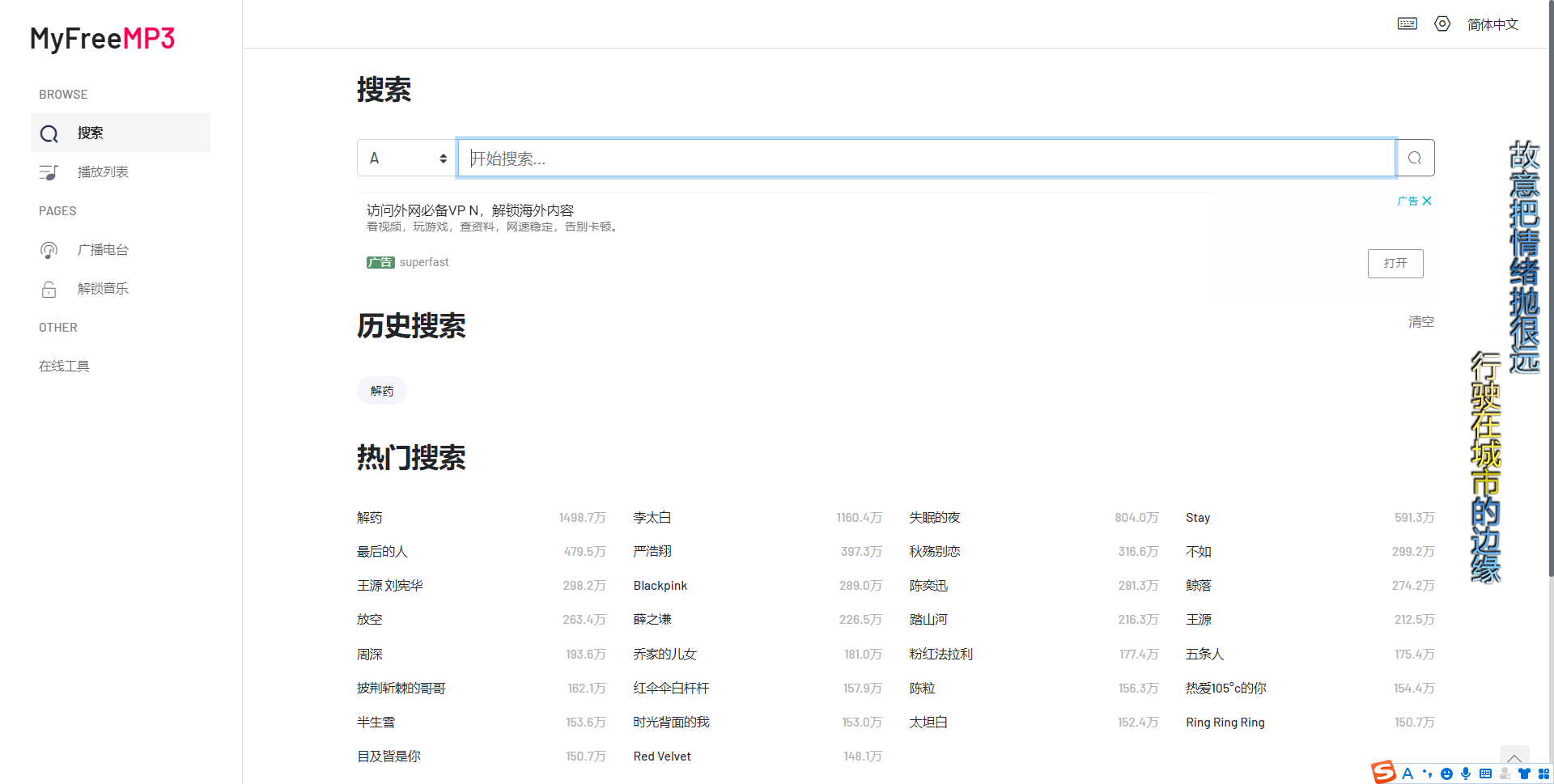Toggle the soft keyboard on Sogou toolbar
The width and height of the screenshot is (1554, 784).
coord(1485,773)
